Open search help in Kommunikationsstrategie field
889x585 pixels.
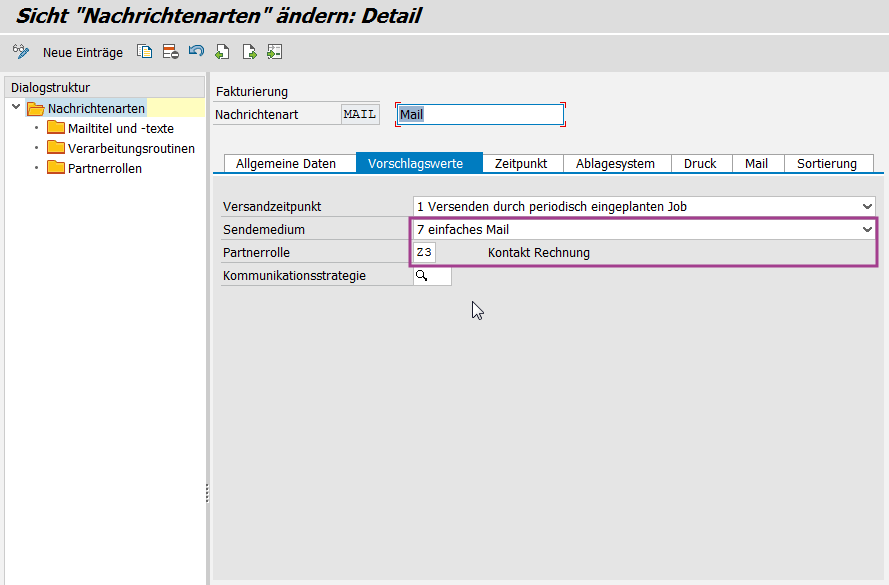pos(422,276)
